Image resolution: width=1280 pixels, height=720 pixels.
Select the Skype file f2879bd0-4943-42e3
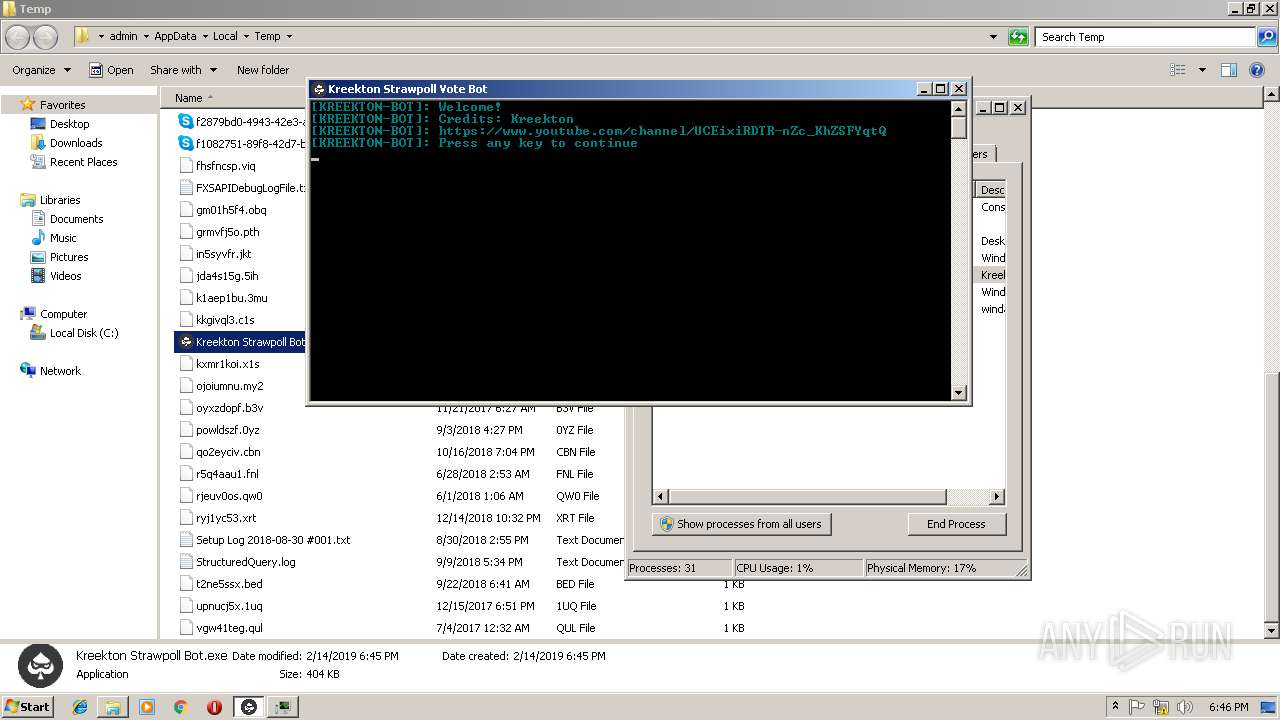[x=242, y=121]
